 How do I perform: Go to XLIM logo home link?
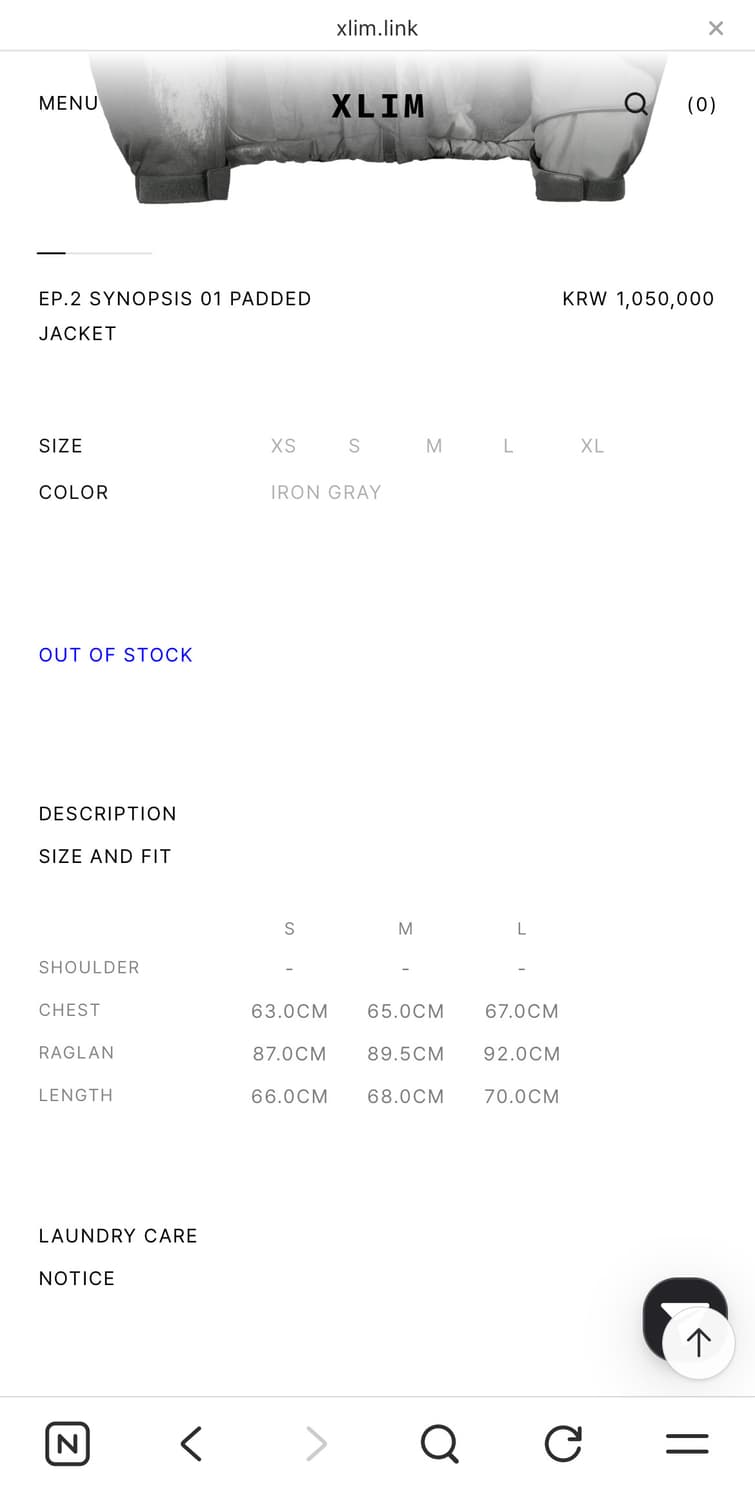pyautogui.click(x=378, y=106)
